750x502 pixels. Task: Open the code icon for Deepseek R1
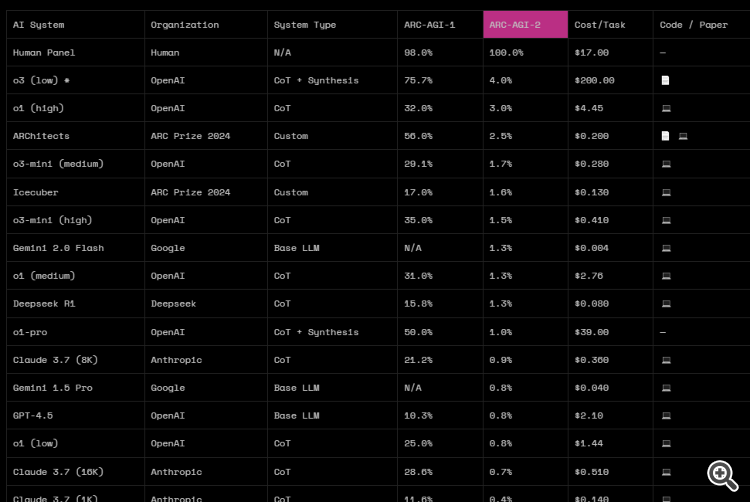[x=666, y=304]
